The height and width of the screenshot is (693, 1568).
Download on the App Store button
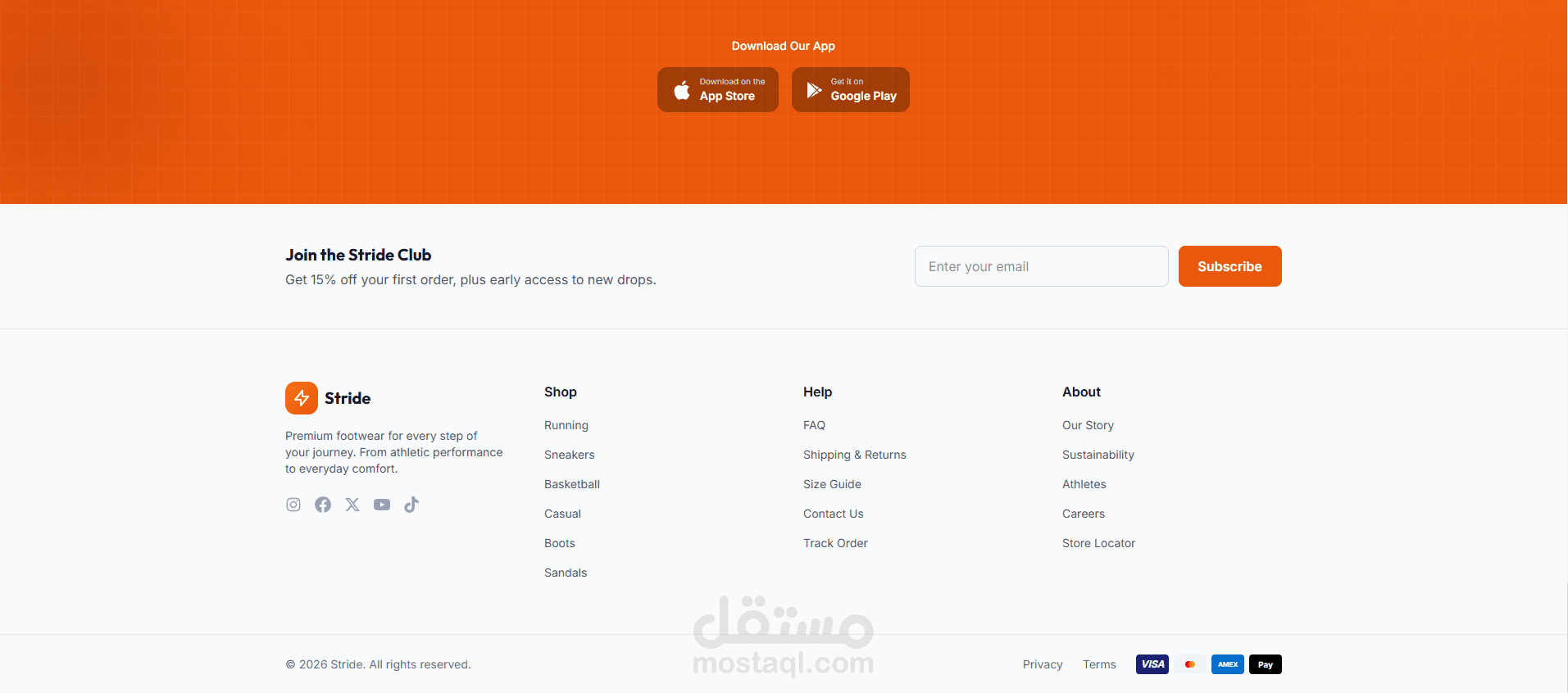[718, 89]
